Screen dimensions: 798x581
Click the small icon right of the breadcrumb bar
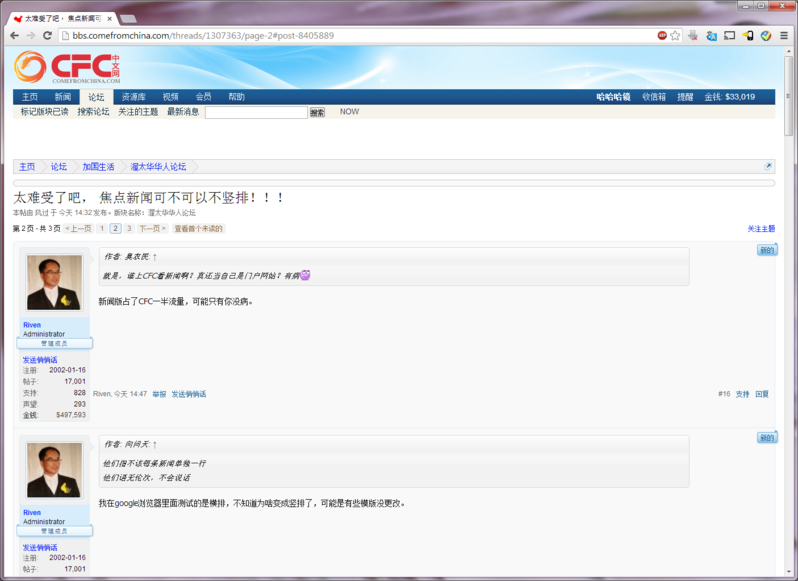point(768,166)
